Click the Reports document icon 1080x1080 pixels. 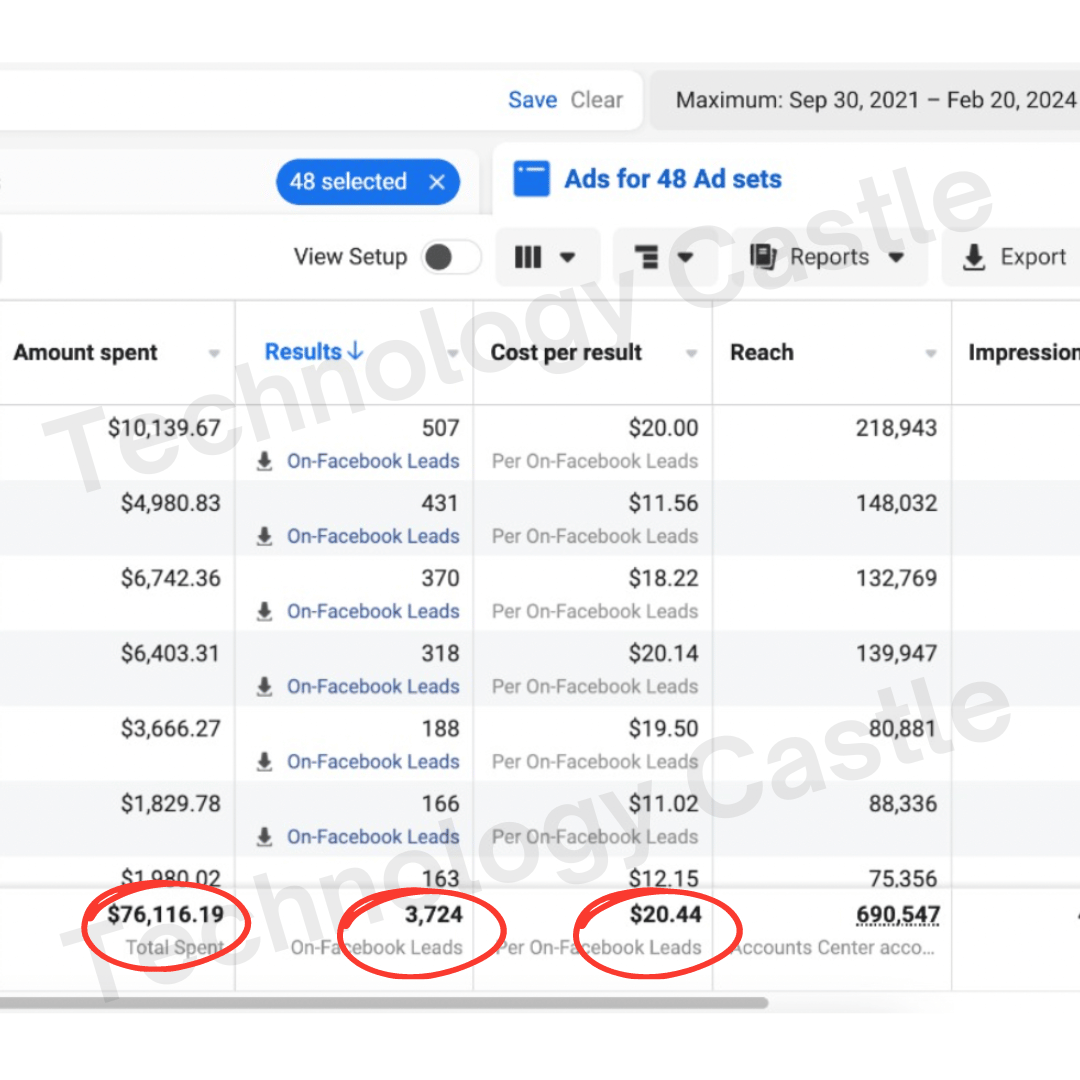[764, 257]
